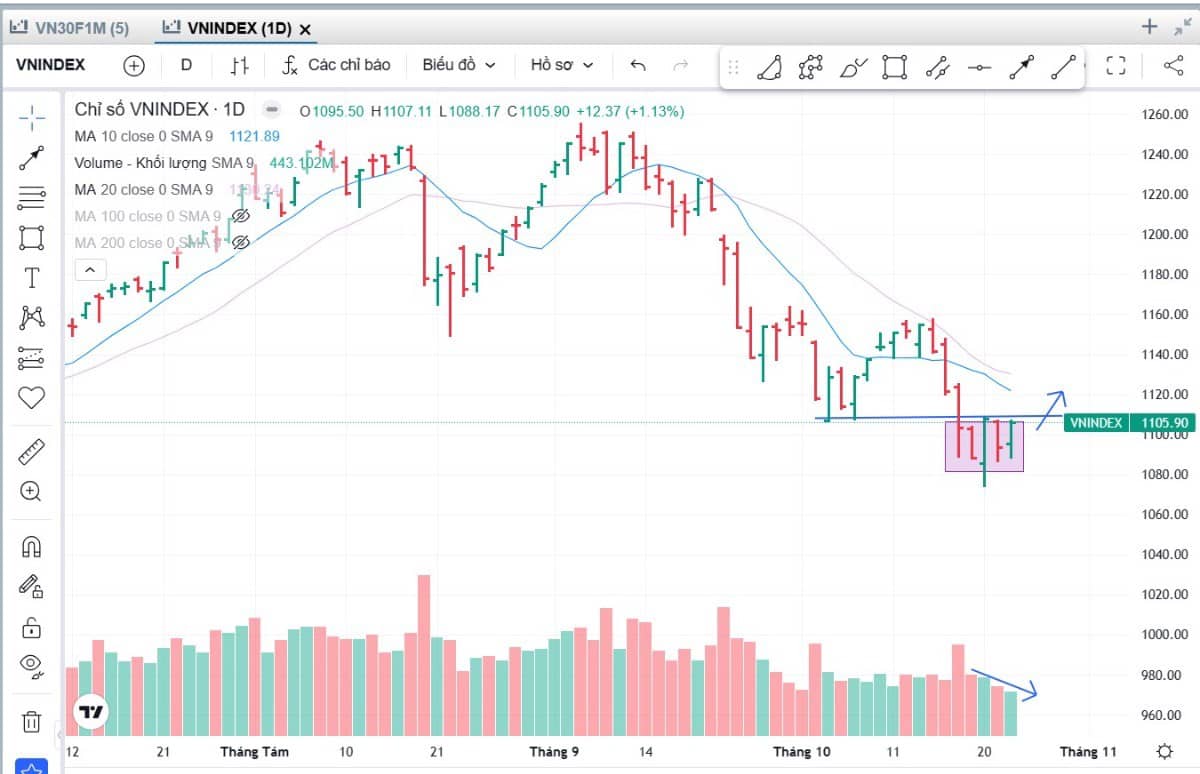The width and height of the screenshot is (1200, 774).
Task: Click the Tháng 9 date axis label
Action: pos(554,752)
